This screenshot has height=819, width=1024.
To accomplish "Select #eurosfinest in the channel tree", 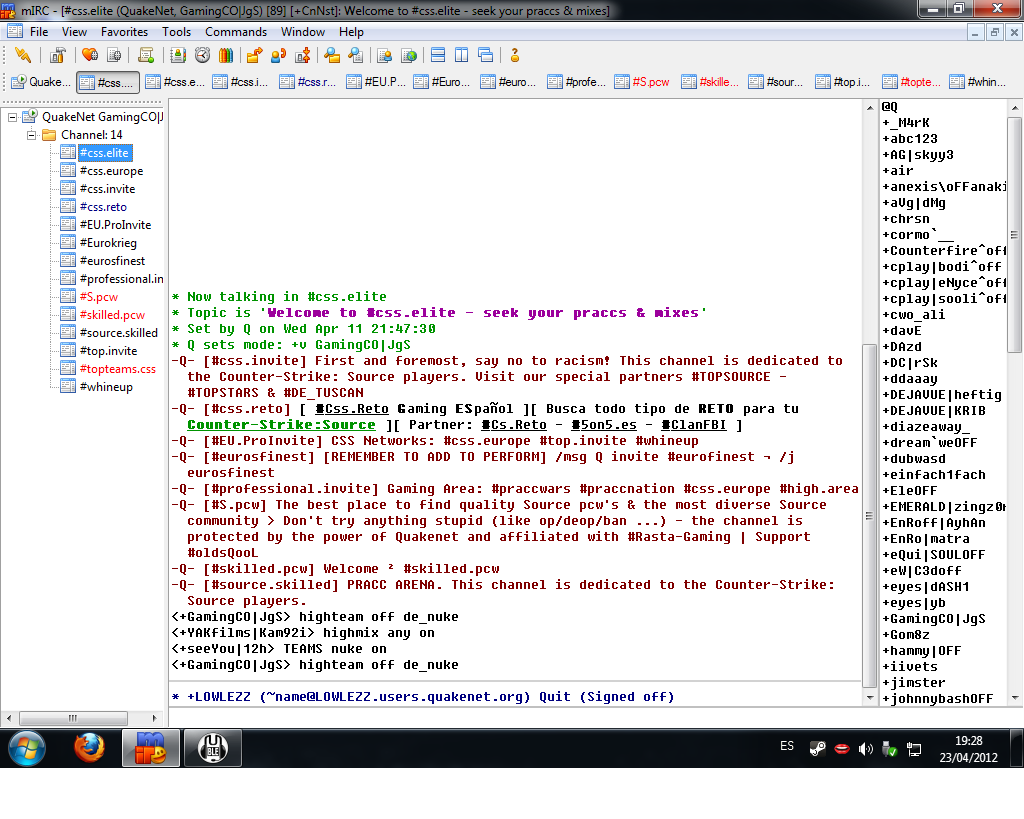I will 112,261.
